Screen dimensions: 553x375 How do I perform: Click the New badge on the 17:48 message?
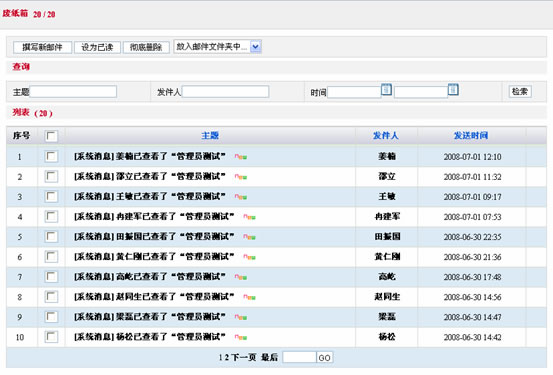coord(241,277)
